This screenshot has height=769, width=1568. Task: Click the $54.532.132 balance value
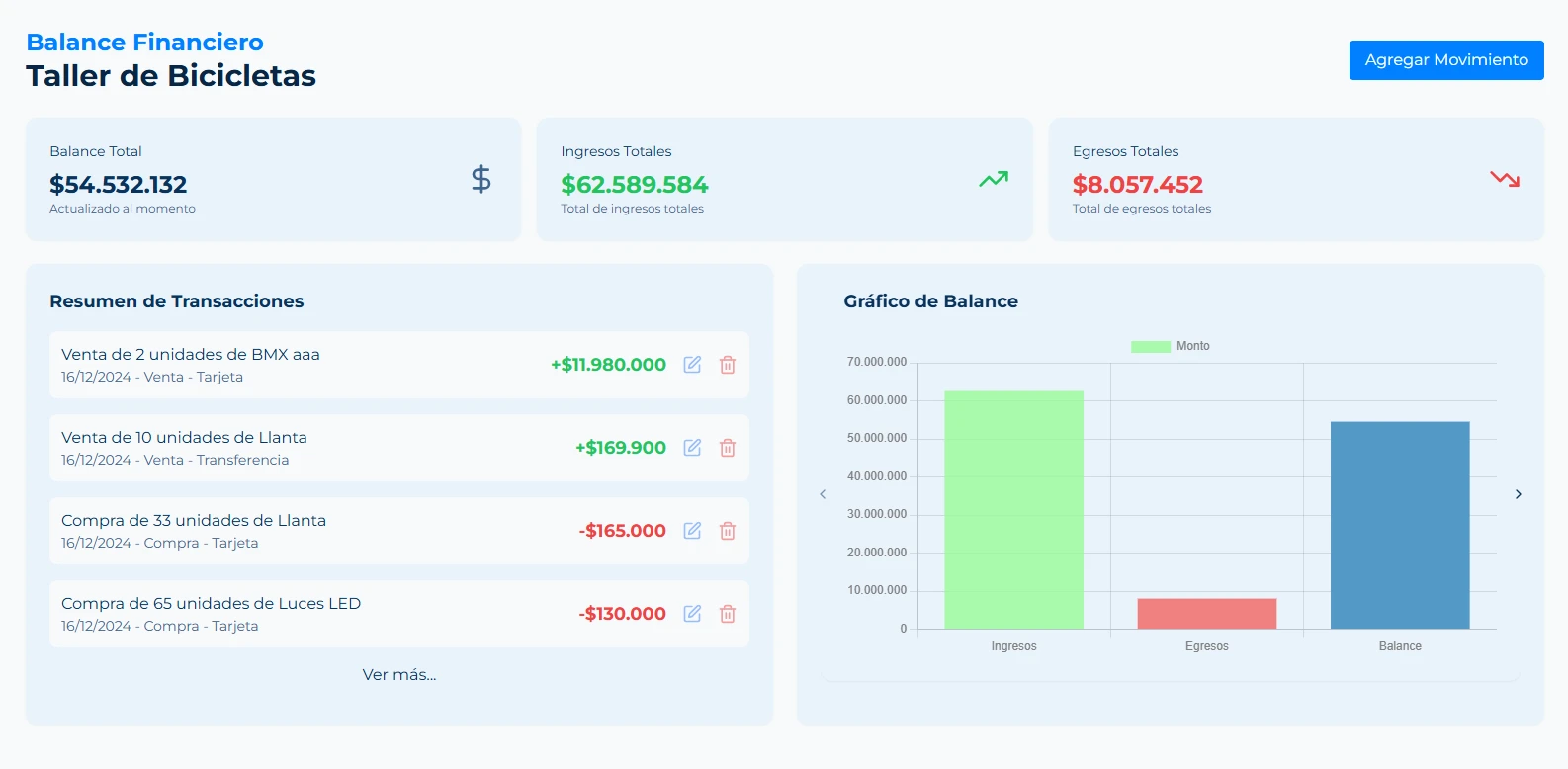(x=119, y=185)
